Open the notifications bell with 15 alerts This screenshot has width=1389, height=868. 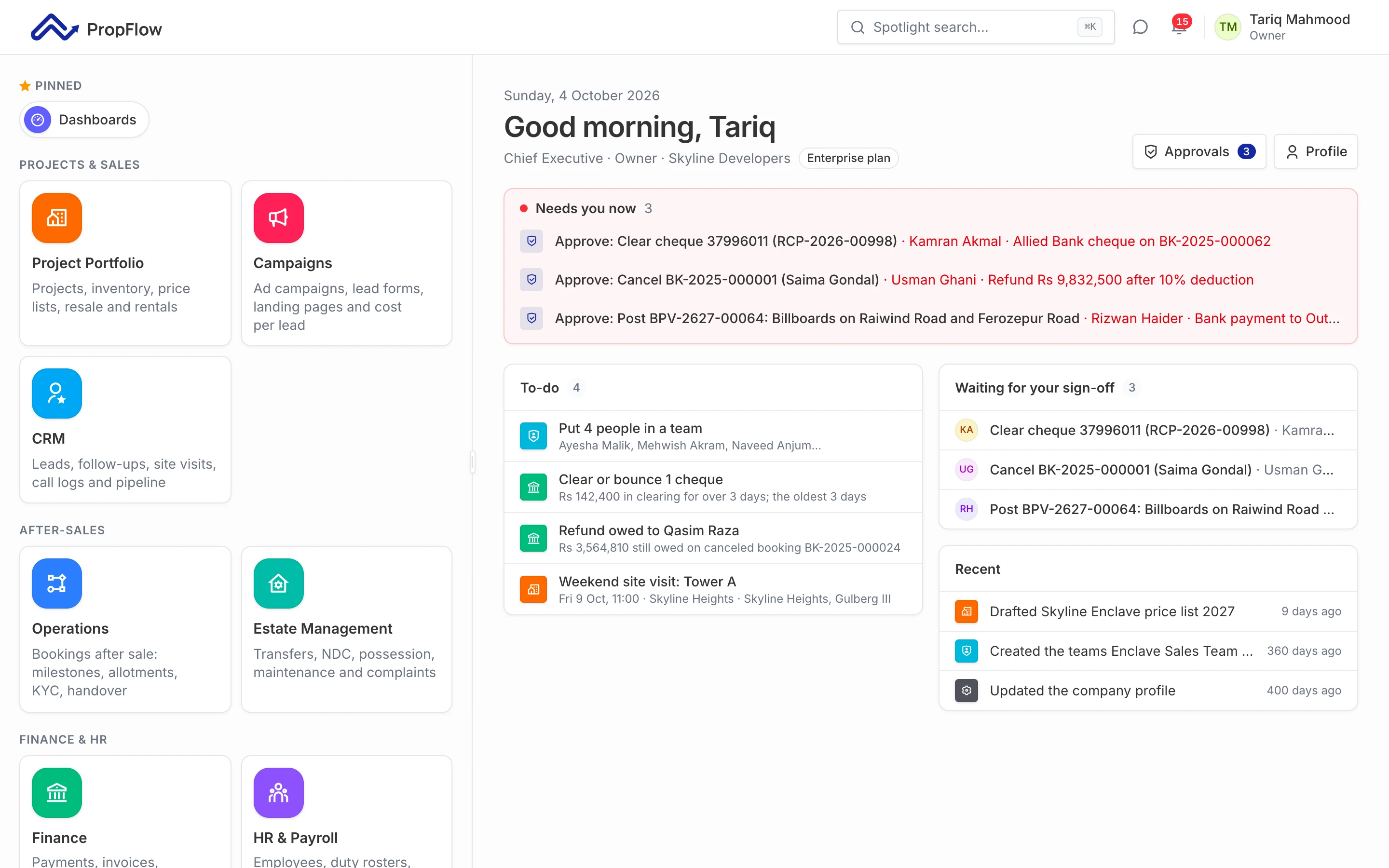point(1179,27)
